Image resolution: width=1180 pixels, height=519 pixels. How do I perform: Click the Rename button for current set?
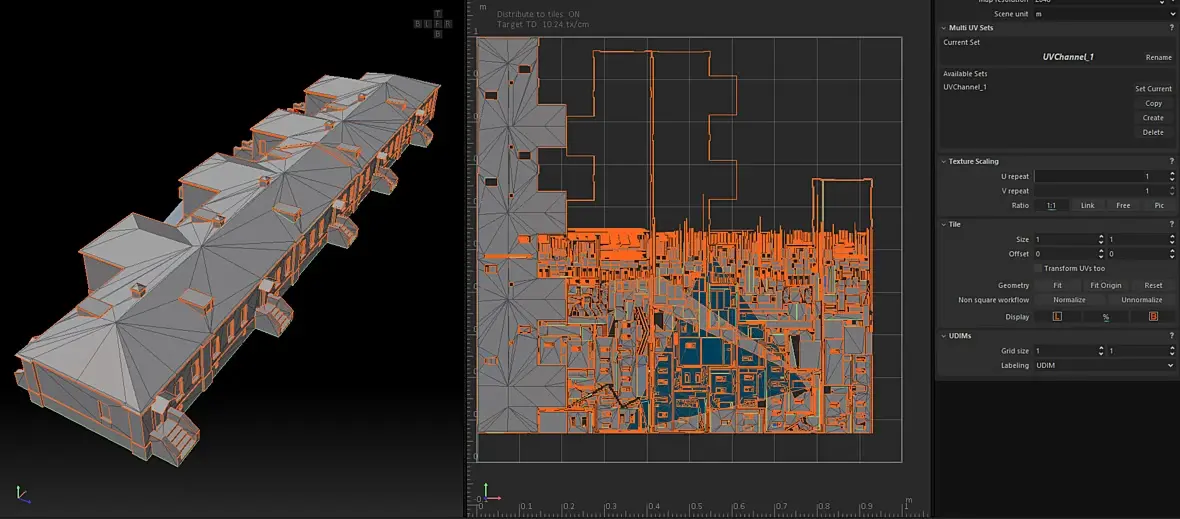(1158, 57)
